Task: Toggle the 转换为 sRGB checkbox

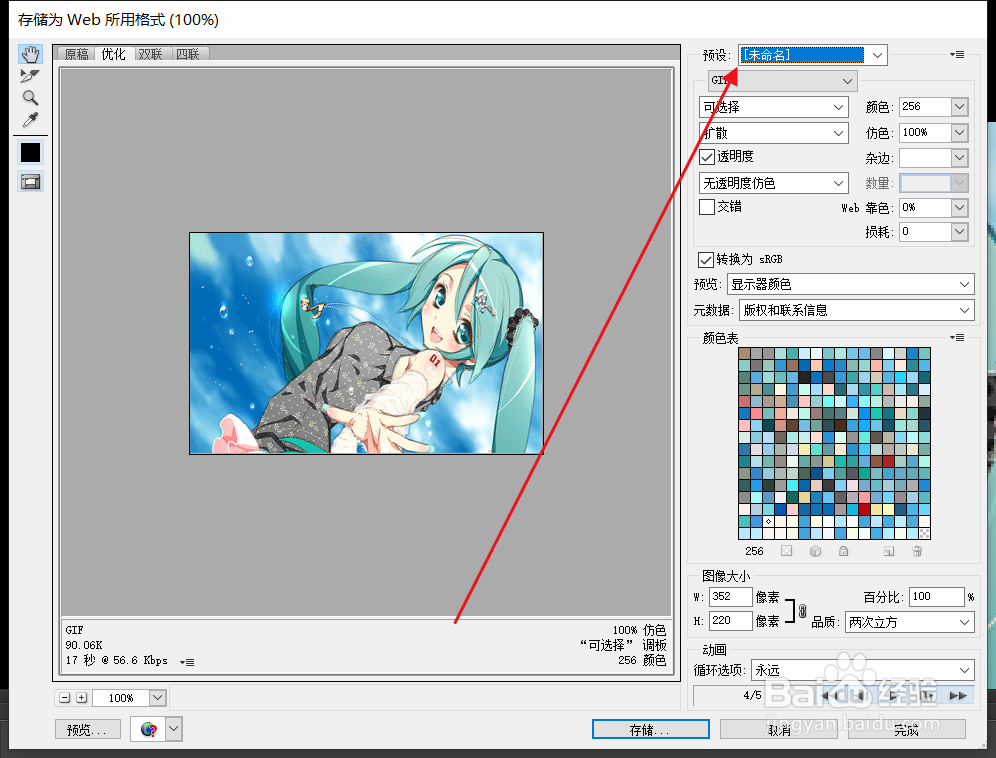Action: tap(705, 259)
